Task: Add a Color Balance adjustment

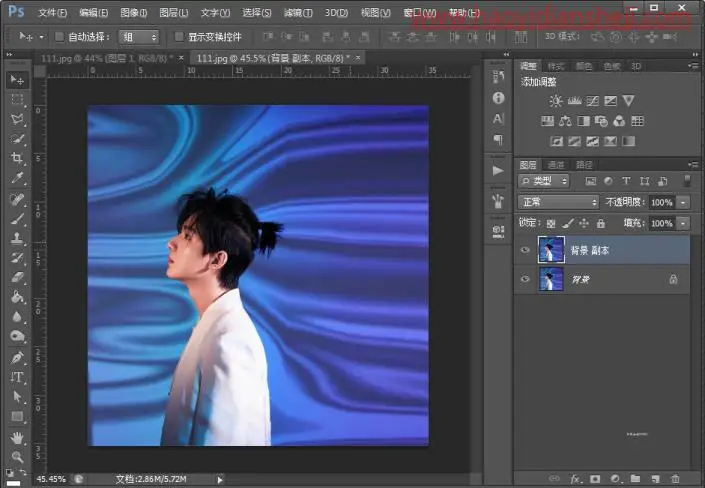Action: pyautogui.click(x=565, y=121)
